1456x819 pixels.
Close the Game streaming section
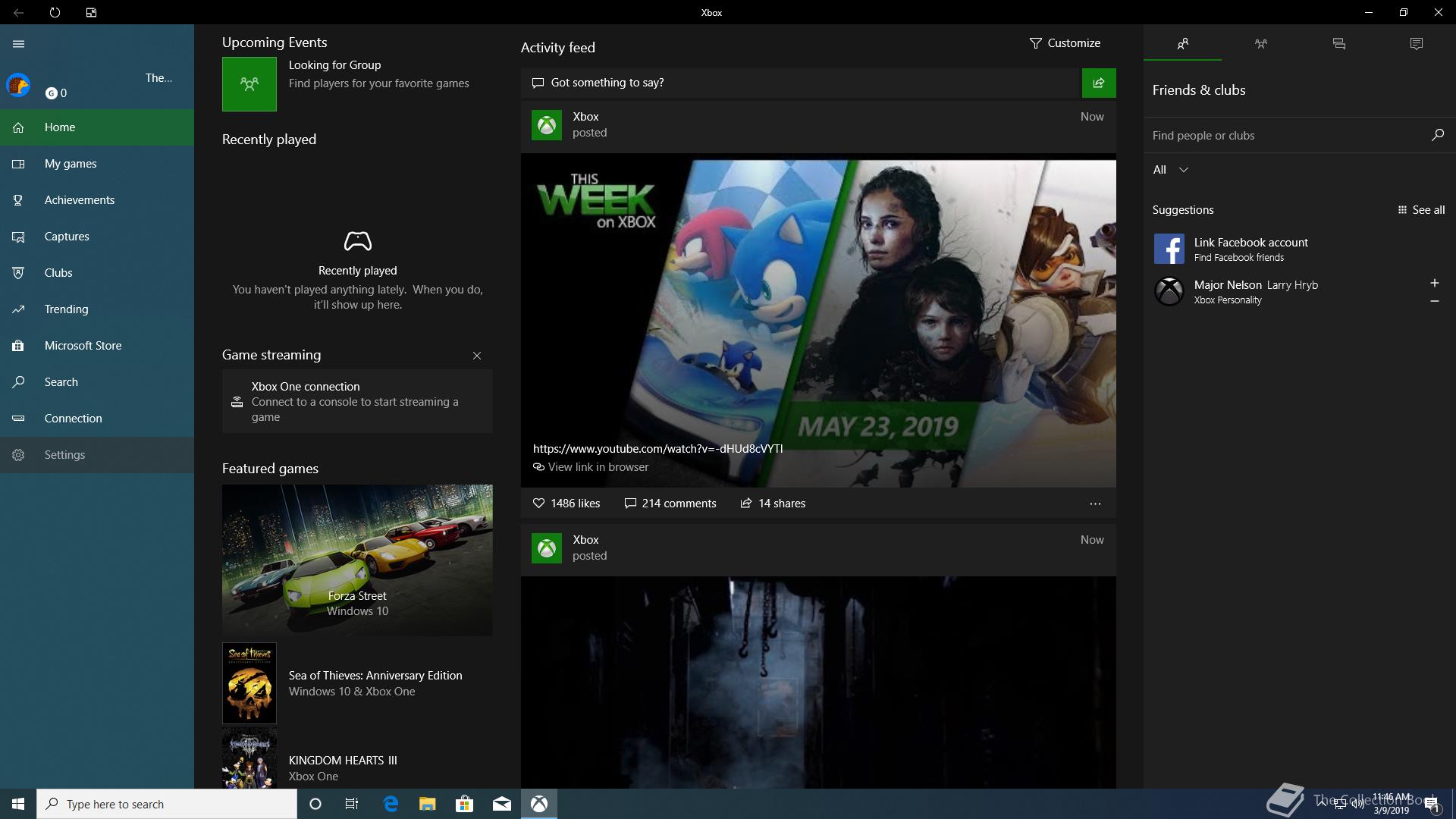(477, 356)
